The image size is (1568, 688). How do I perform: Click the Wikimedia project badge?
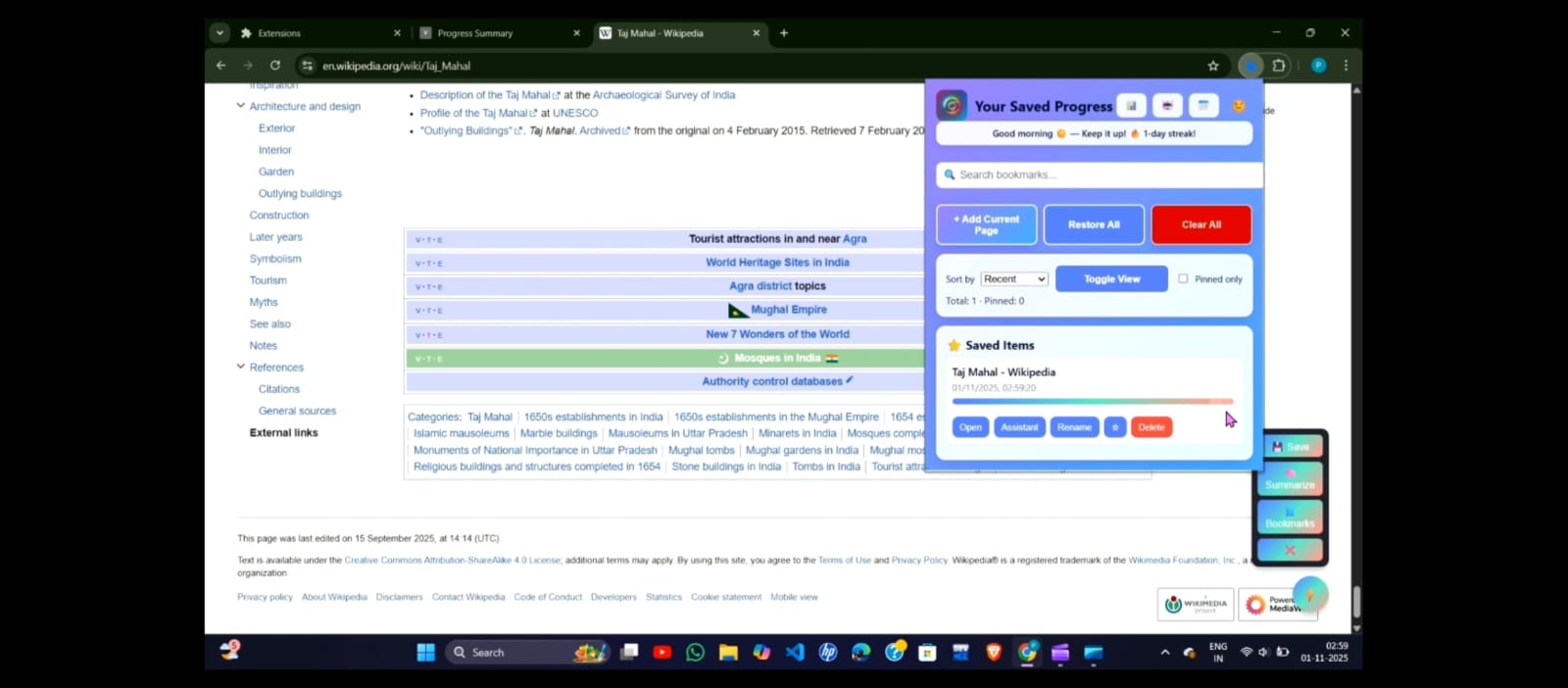[1196, 605]
